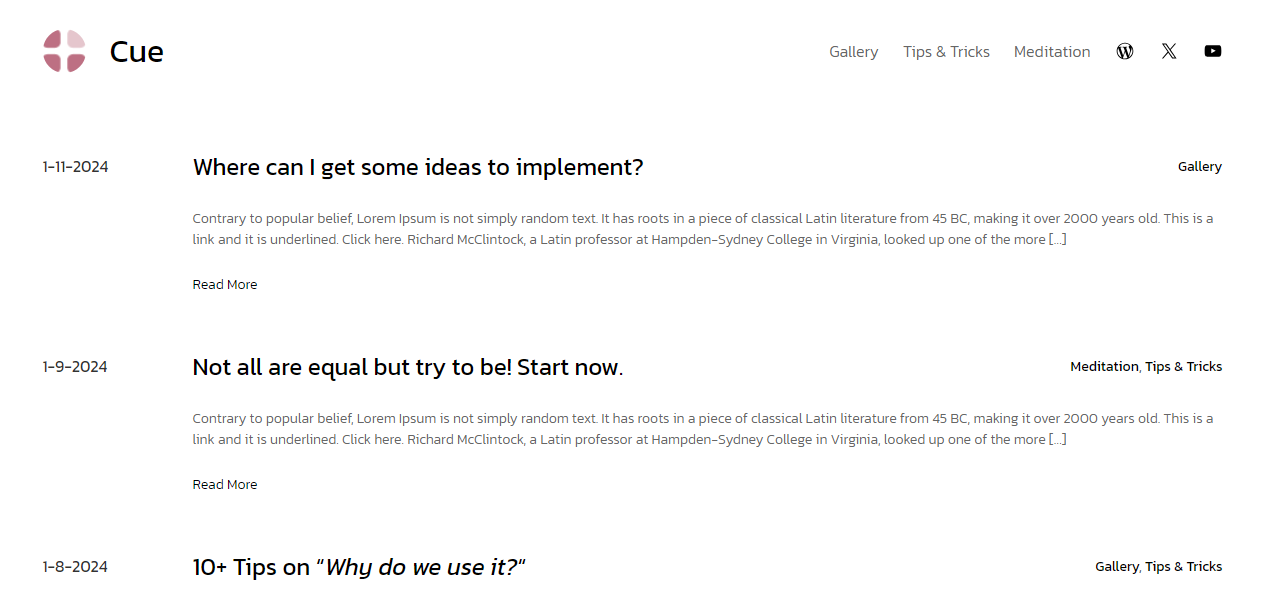Select Tips & Tricks tag on second post
The height and width of the screenshot is (594, 1274).
point(1183,367)
